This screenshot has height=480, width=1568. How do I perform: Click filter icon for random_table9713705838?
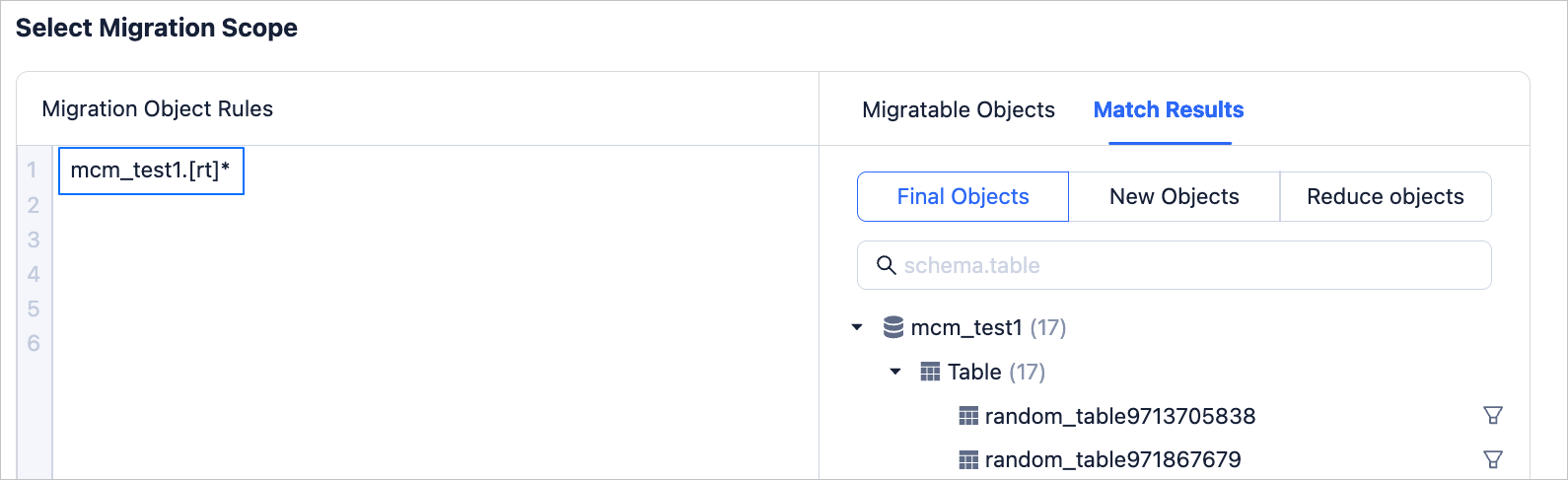[x=1493, y=415]
